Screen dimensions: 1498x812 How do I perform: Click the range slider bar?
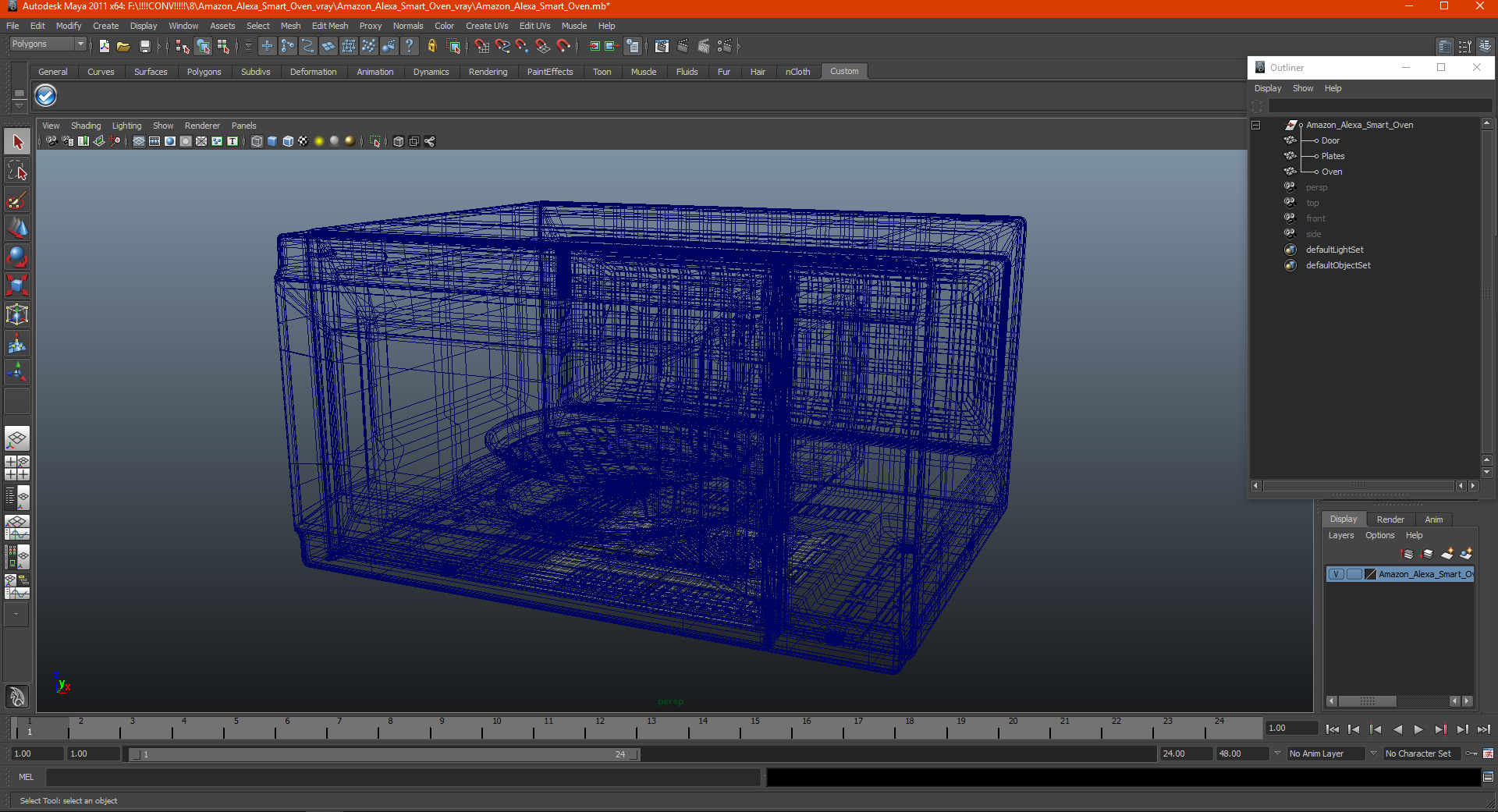tap(384, 754)
